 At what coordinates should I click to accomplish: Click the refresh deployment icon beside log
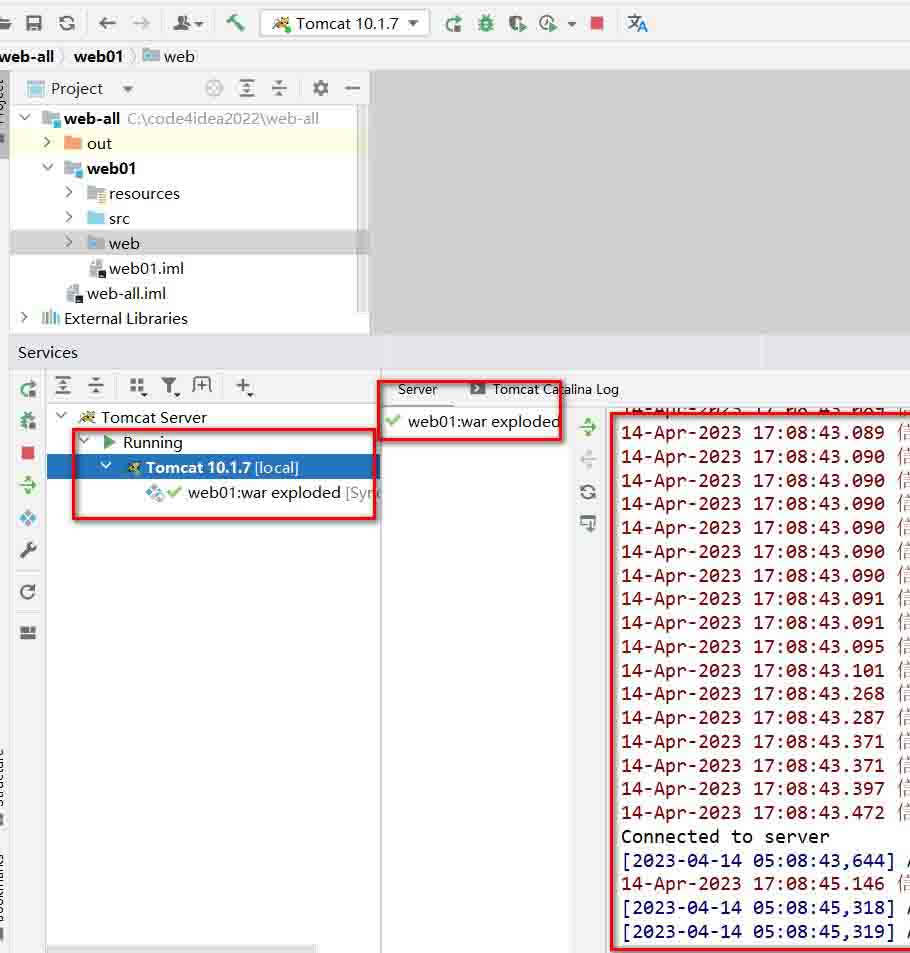(588, 492)
